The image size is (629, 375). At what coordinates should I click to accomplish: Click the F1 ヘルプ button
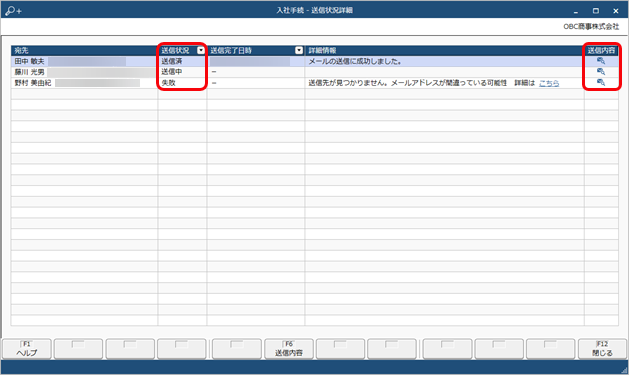pyautogui.click(x=26, y=349)
